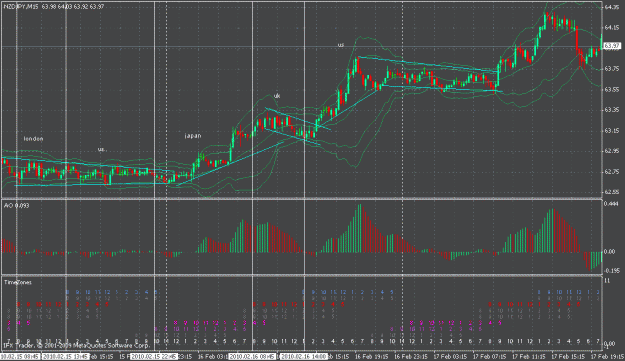Click the 63.97 current price tag
This screenshot has height=361, width=625.
tap(612, 46)
